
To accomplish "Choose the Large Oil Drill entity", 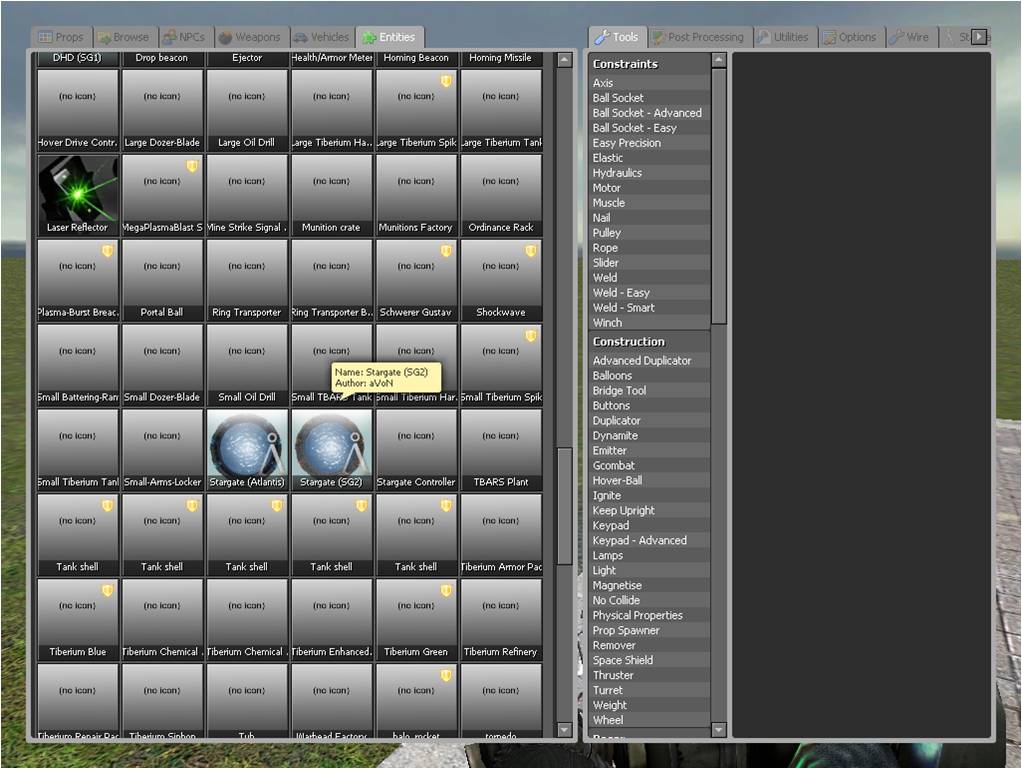I will point(247,110).
